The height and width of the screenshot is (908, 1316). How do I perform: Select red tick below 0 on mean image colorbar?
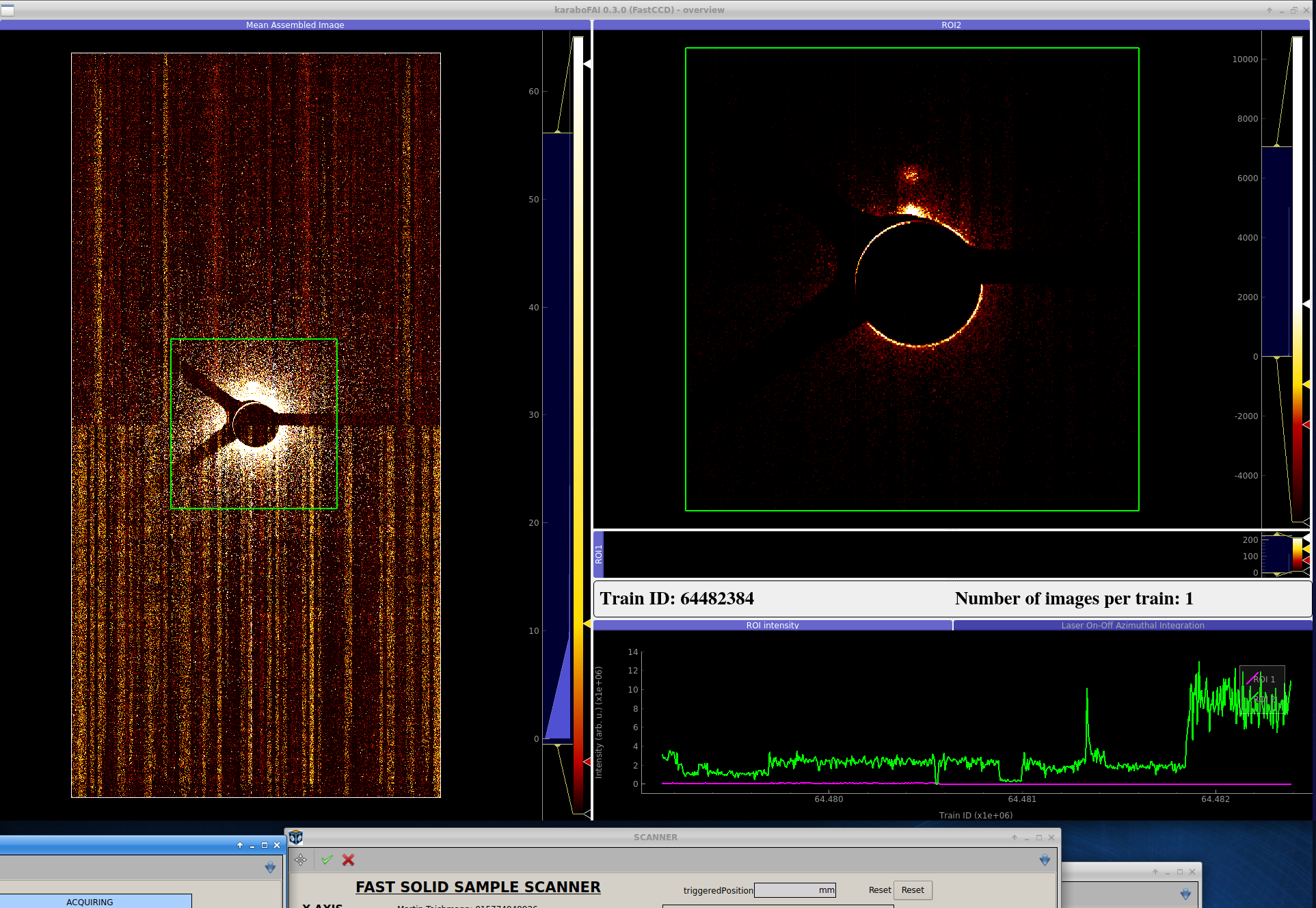click(587, 761)
